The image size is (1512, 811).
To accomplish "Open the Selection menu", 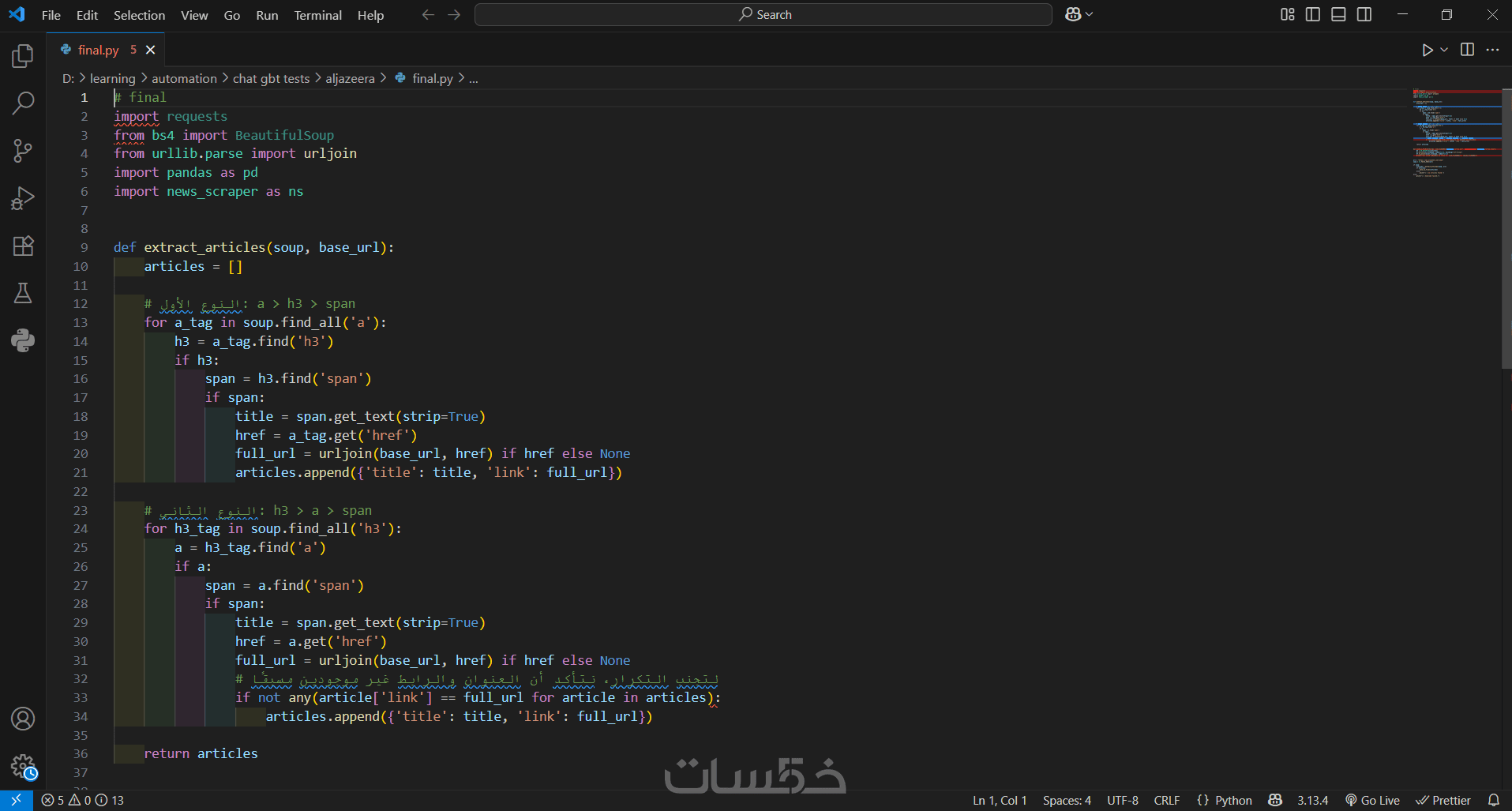I will (x=139, y=15).
